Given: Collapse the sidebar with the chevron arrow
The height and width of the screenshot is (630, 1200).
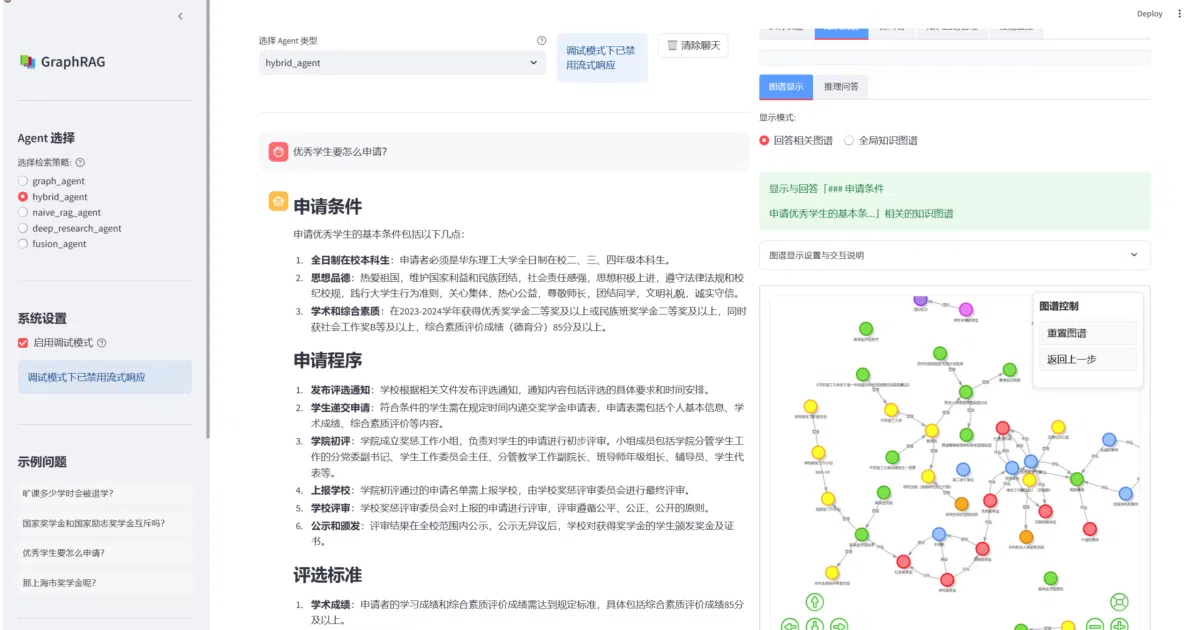Looking at the screenshot, I should point(180,16).
